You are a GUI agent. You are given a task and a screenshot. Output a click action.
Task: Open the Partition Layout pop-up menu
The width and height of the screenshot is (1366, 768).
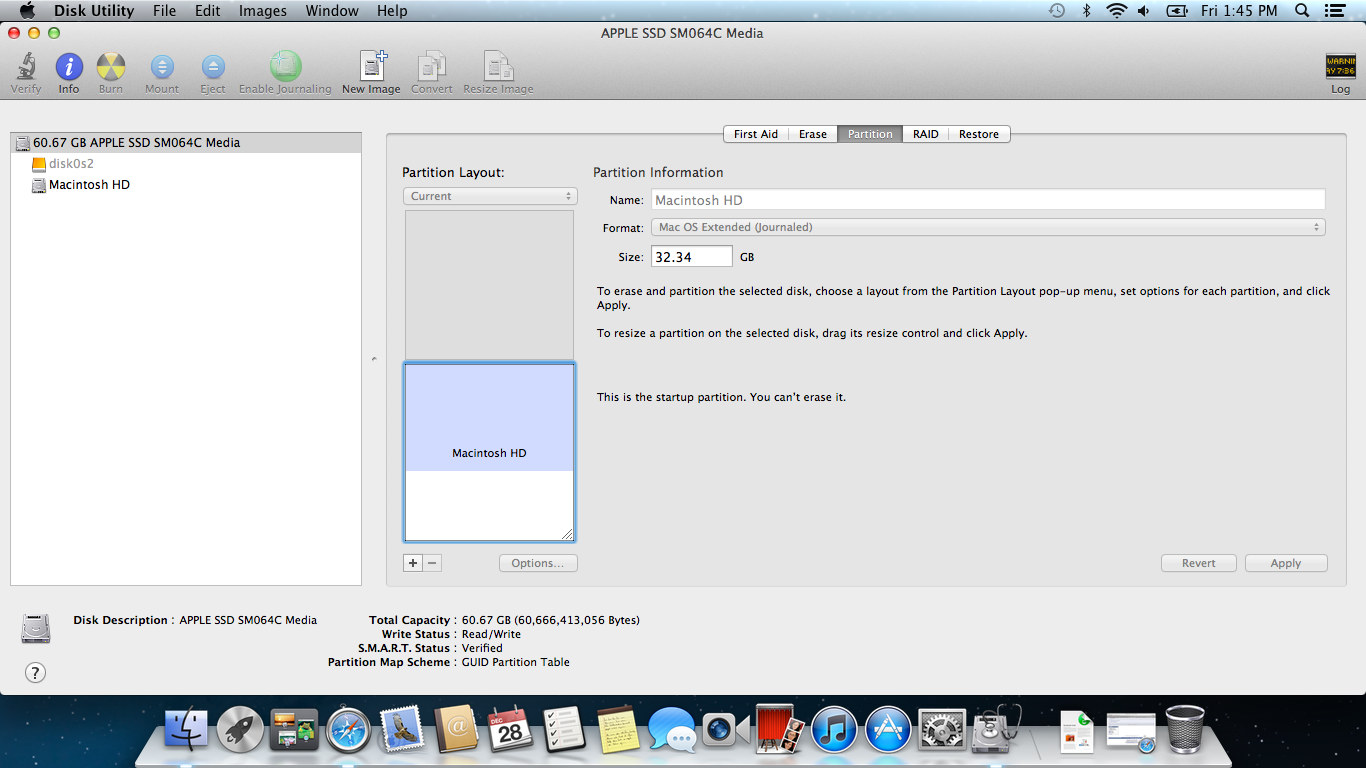coord(490,196)
